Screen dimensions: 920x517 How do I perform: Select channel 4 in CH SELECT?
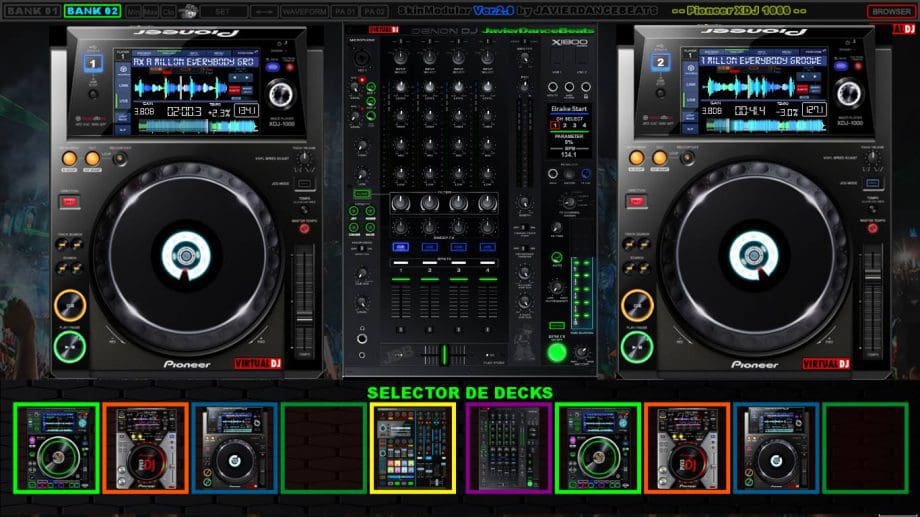[584, 125]
